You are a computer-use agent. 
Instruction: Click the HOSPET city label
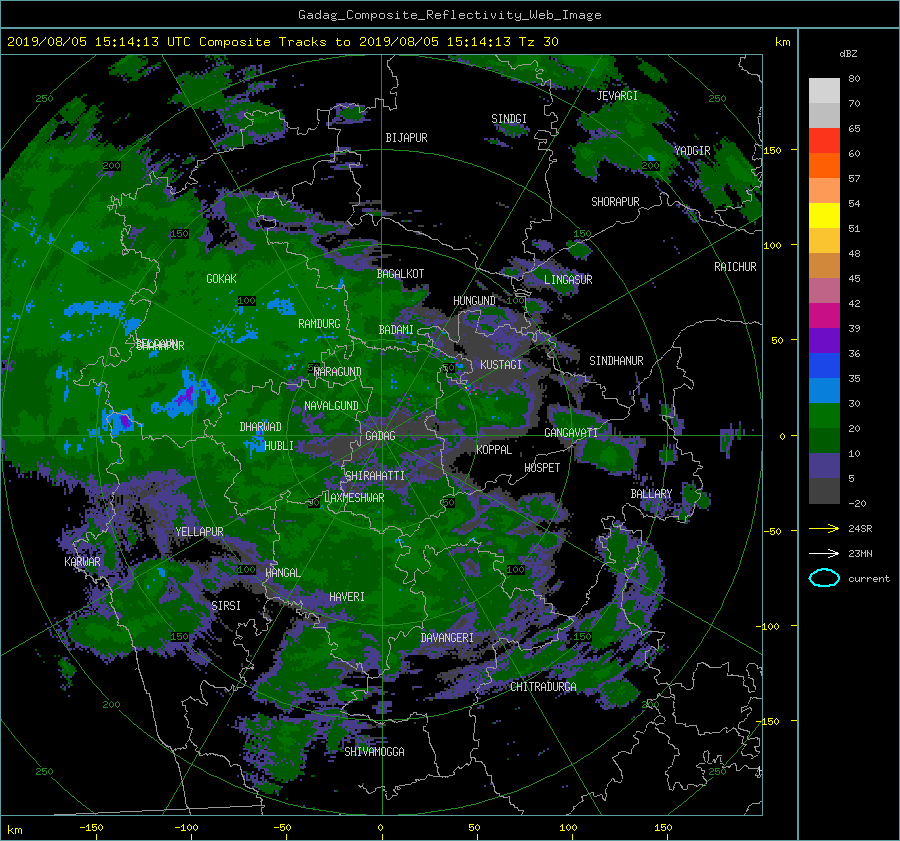(x=542, y=468)
